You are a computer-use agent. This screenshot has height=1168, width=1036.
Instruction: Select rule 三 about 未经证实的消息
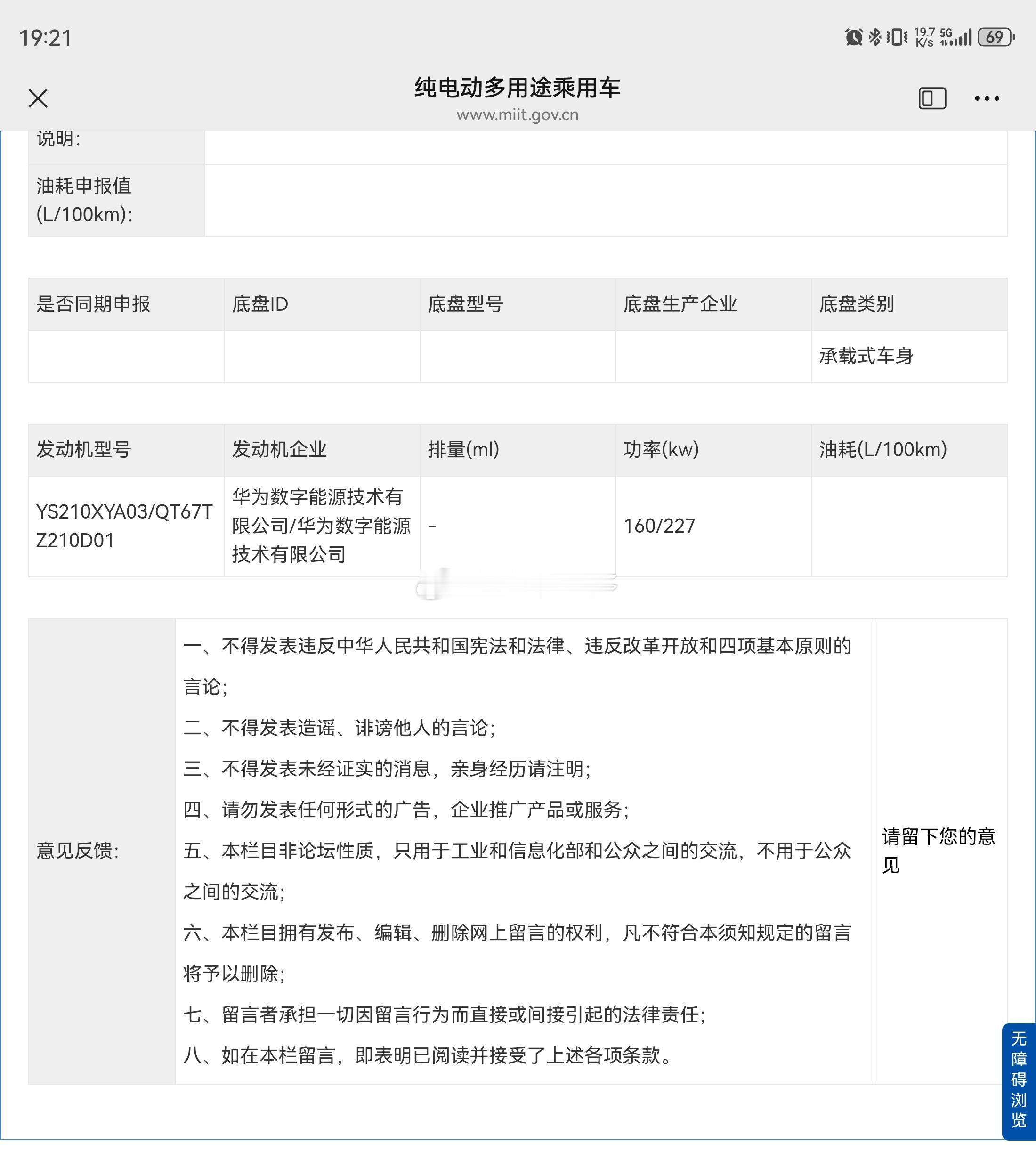click(387, 769)
